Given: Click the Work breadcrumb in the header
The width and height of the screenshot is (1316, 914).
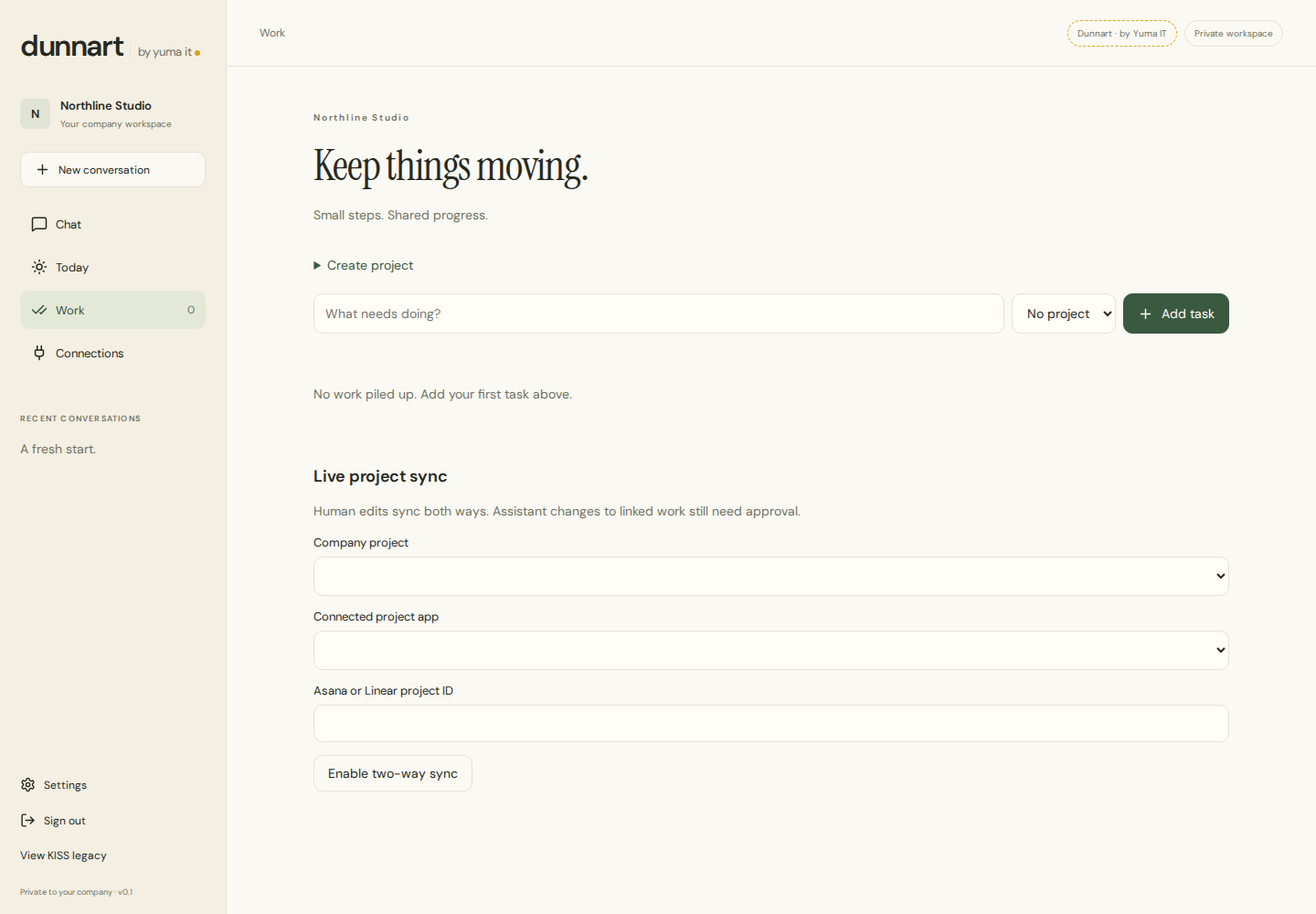Looking at the screenshot, I should [272, 33].
